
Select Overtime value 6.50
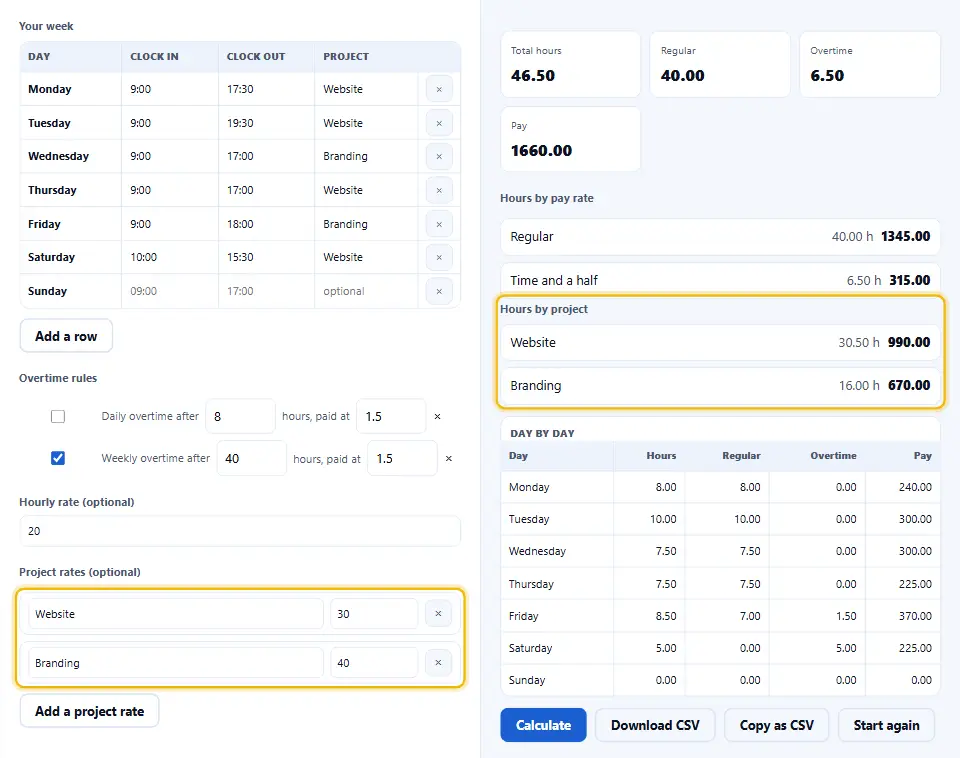coord(827,76)
